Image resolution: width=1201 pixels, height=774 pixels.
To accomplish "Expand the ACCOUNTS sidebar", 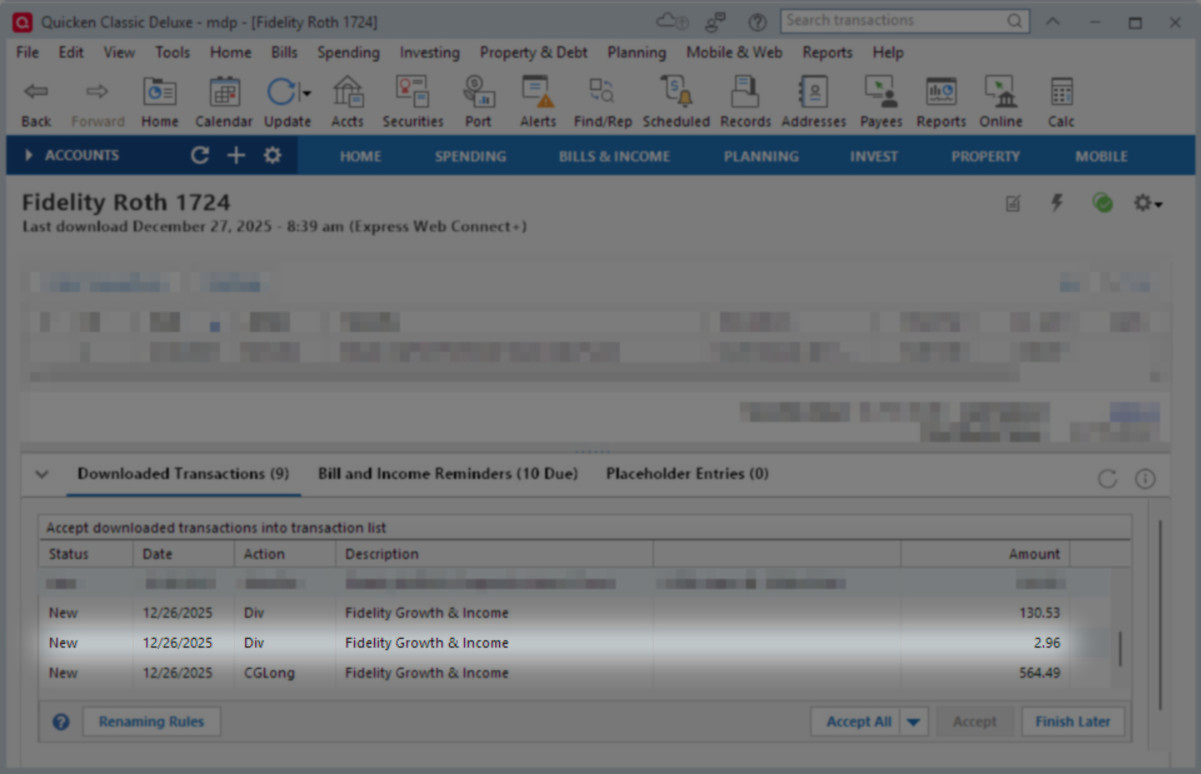I will (72, 156).
